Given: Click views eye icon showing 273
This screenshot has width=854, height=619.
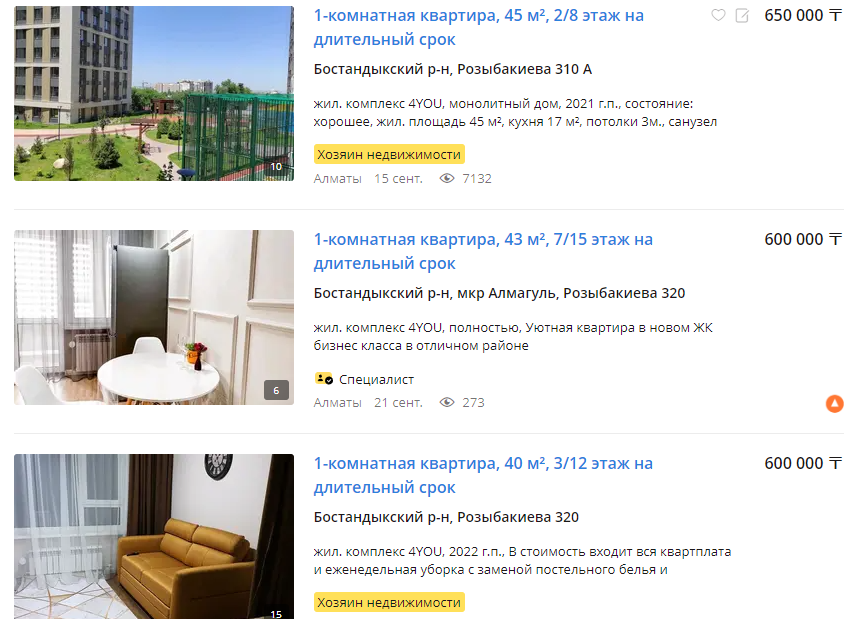Looking at the screenshot, I should [447, 402].
